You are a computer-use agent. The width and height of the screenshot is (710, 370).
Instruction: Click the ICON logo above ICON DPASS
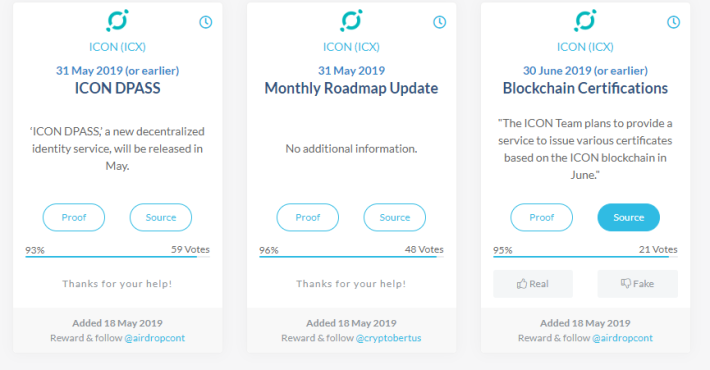click(x=117, y=20)
